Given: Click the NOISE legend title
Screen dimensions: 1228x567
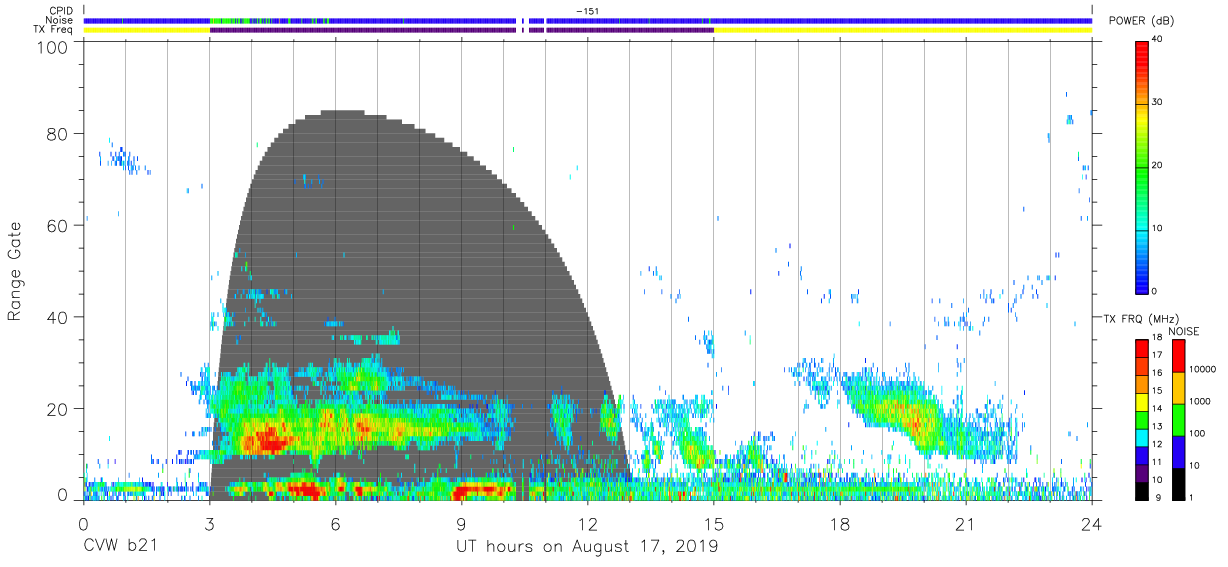Looking at the screenshot, I should pos(1183,331).
